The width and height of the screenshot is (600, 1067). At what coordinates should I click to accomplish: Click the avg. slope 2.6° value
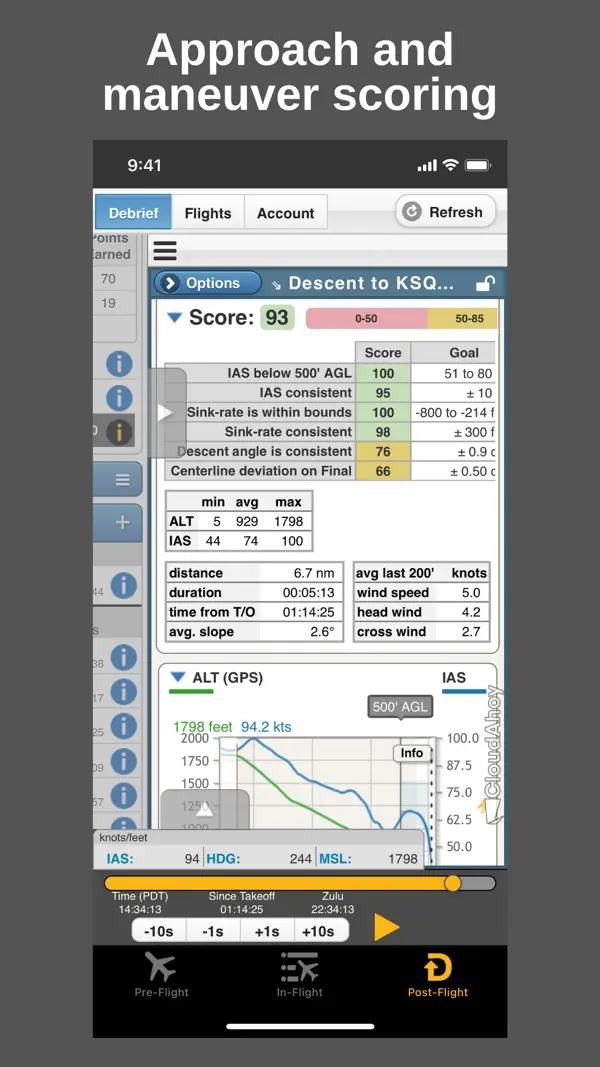click(x=322, y=631)
